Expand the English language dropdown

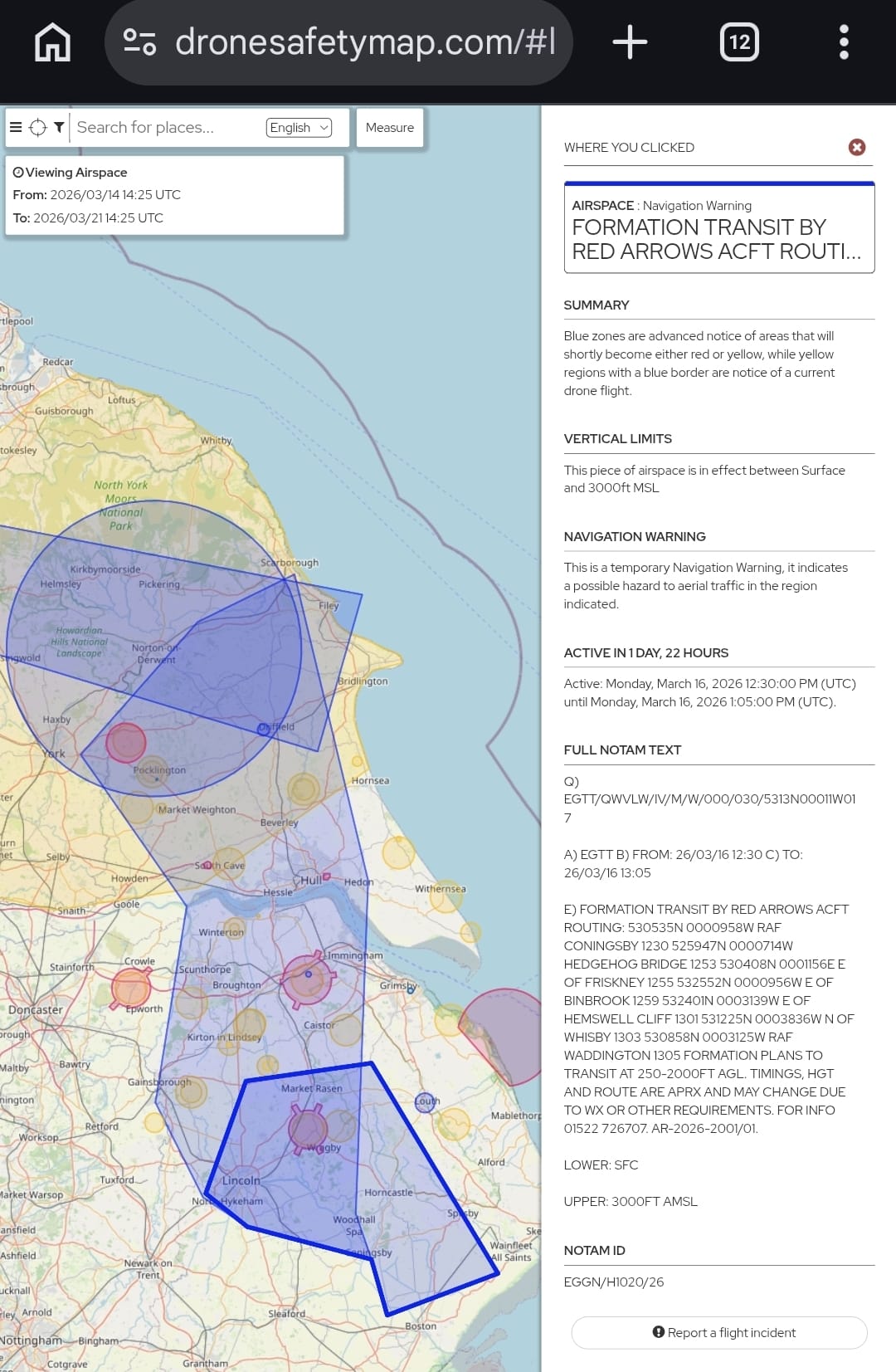[x=299, y=127]
